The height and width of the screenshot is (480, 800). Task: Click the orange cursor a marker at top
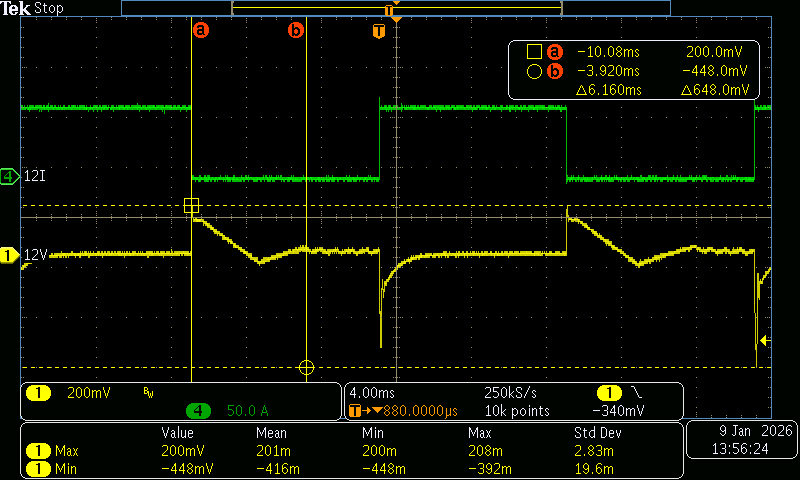(x=200, y=31)
